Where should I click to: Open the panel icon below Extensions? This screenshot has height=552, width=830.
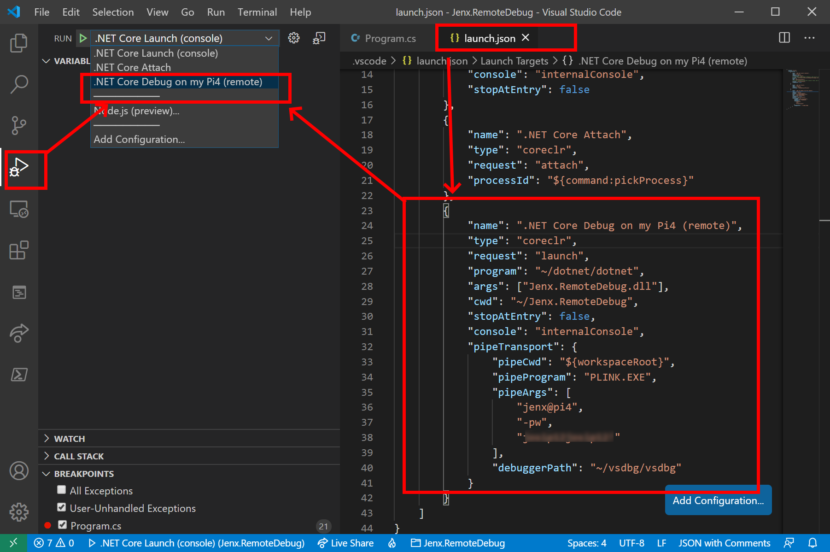(19, 292)
